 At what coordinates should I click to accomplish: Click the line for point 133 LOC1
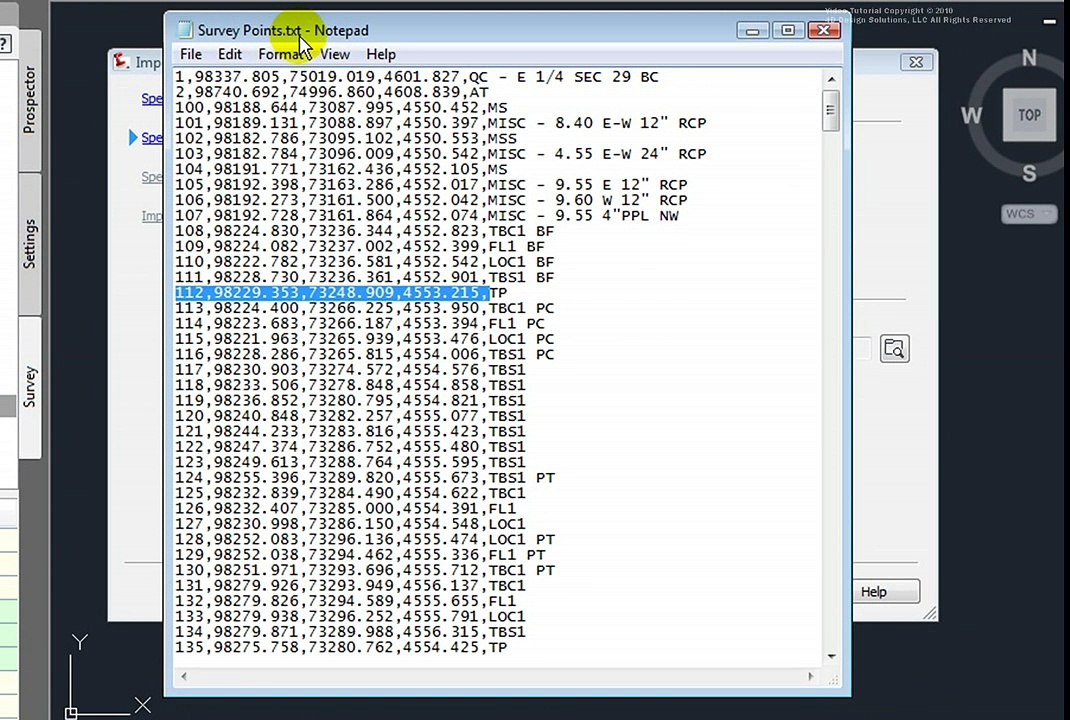coord(350,617)
